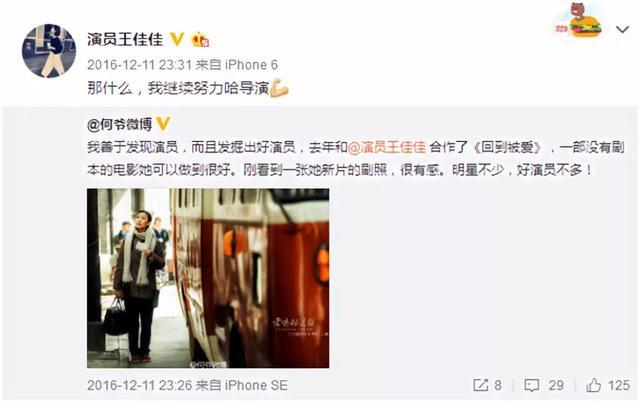Click the gold V verified badge beside 演员王佳佳
Image resolution: width=640 pixels, height=402 pixels.
pos(177,39)
